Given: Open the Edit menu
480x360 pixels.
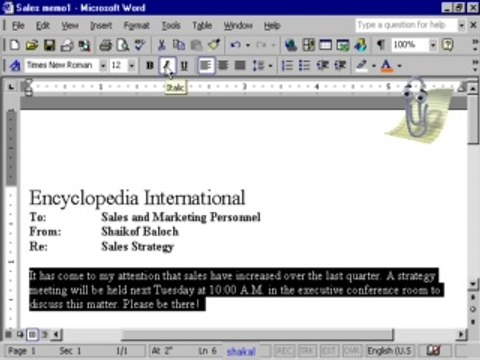Looking at the screenshot, I should [43, 25].
